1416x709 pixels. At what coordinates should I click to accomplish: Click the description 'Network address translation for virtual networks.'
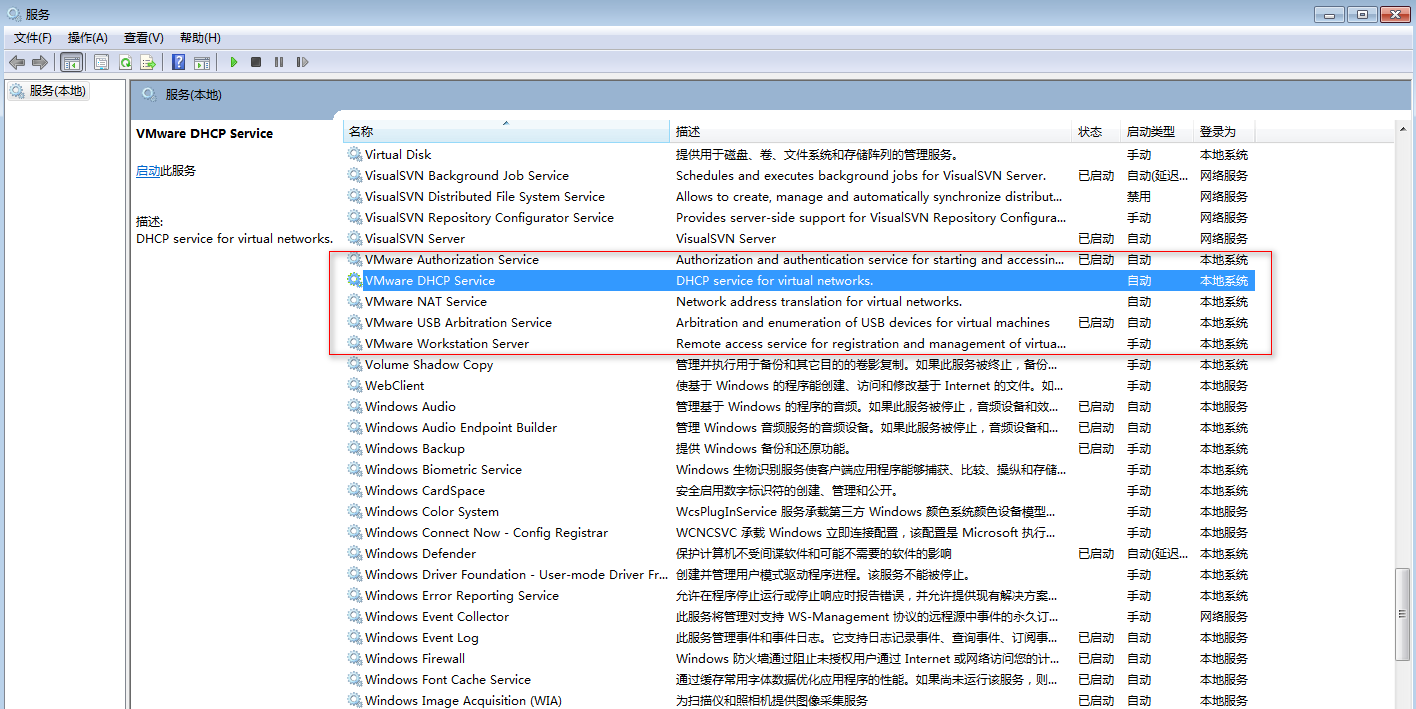(x=819, y=301)
